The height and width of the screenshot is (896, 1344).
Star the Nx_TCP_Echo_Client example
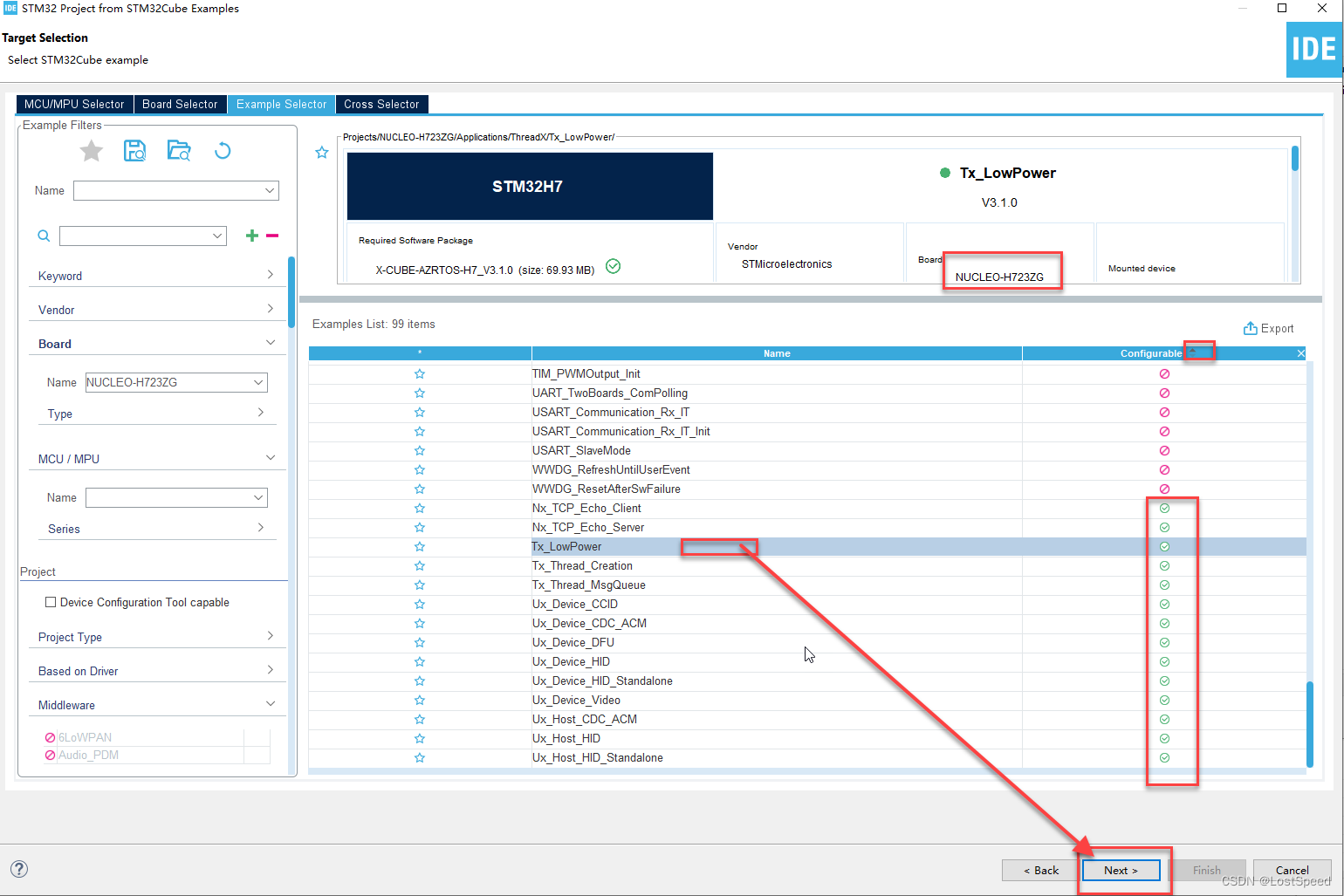420,508
